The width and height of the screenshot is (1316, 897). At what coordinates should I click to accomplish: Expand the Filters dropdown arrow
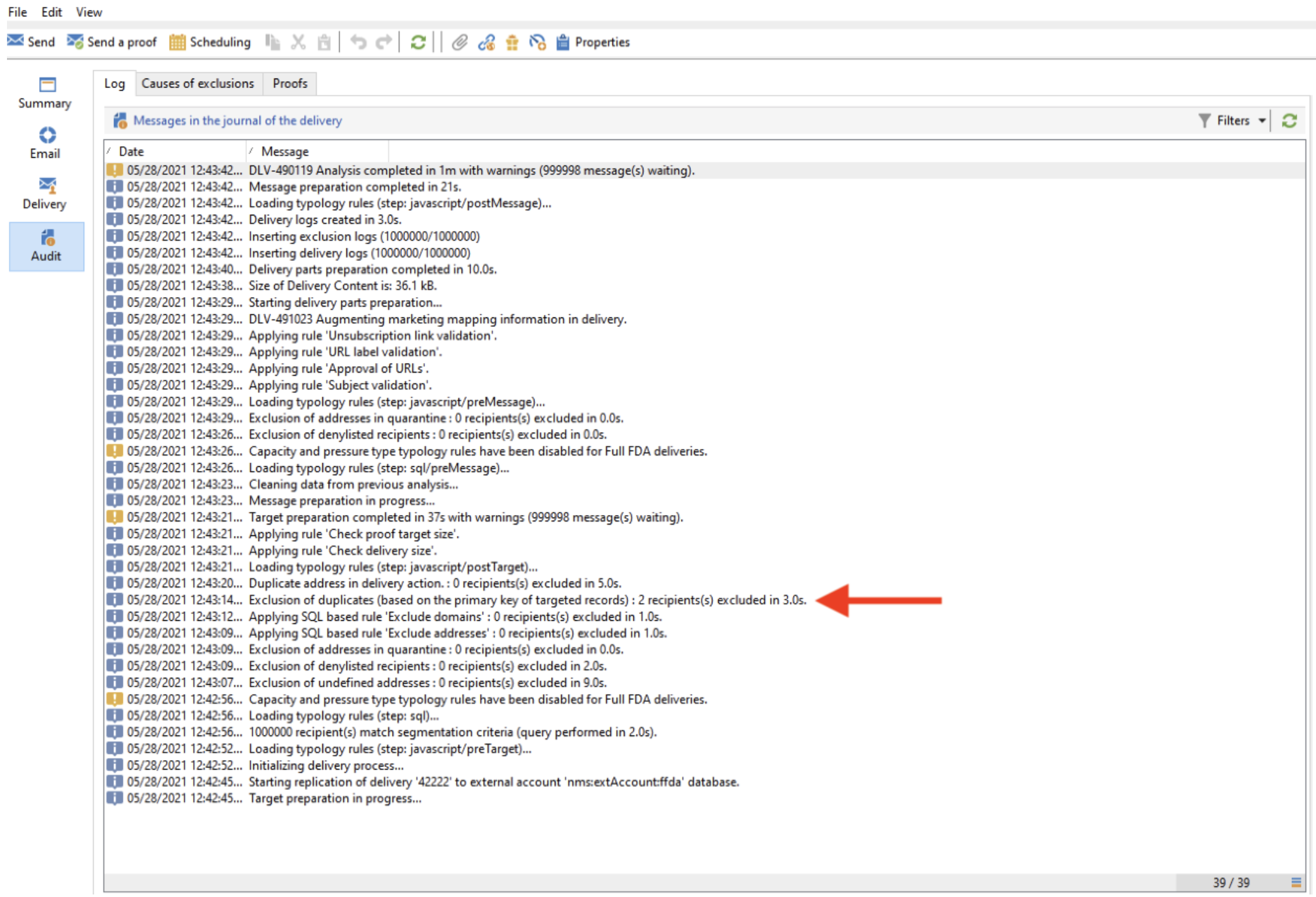tap(1262, 120)
